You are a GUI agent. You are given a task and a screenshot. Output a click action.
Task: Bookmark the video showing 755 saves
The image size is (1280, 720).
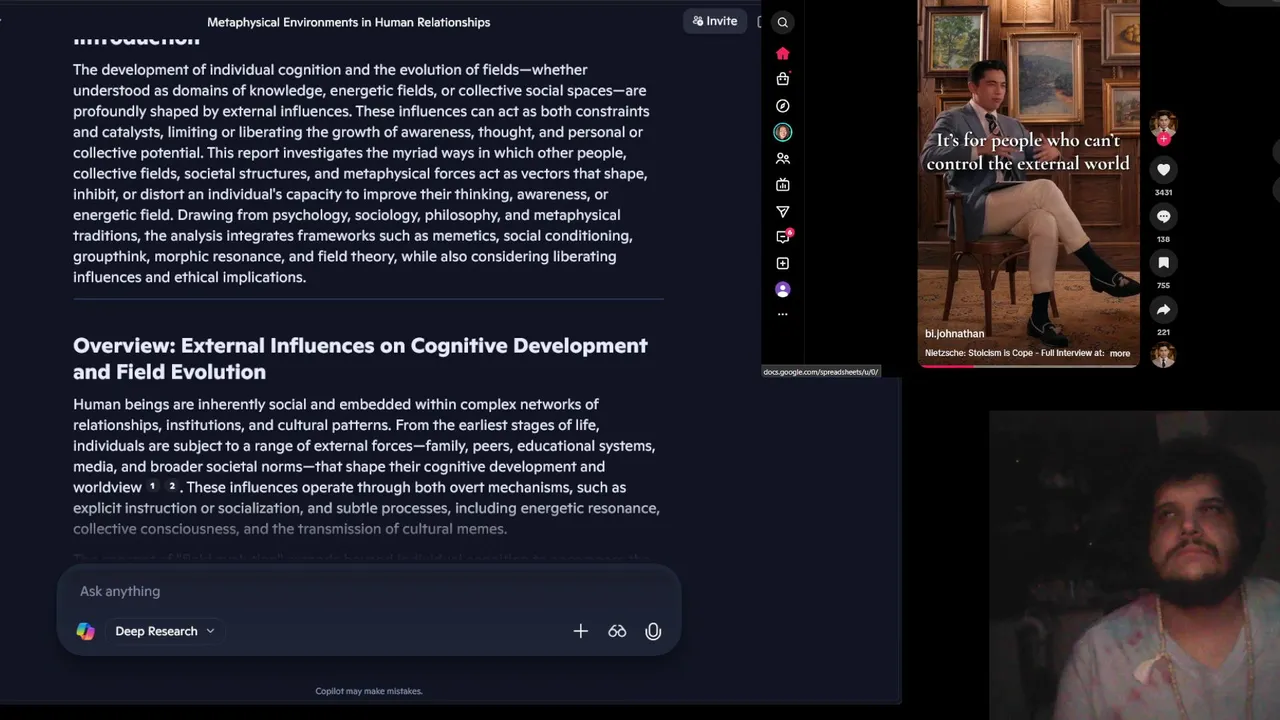coord(1163,263)
